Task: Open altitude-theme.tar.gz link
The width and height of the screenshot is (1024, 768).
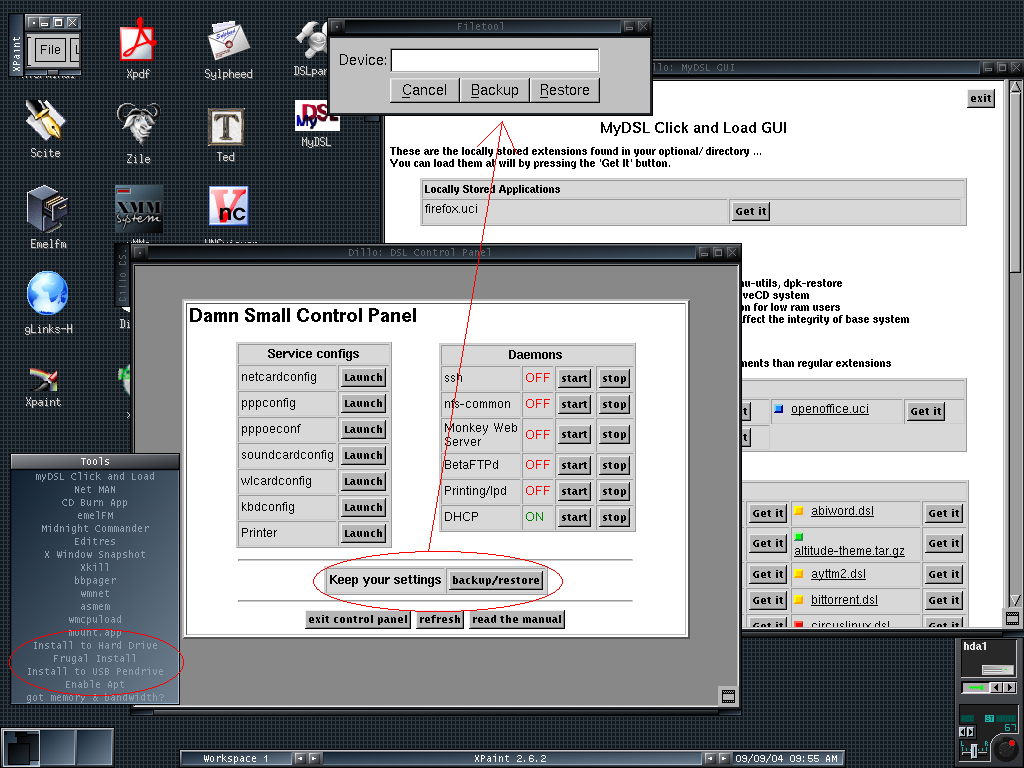Action: [x=849, y=551]
